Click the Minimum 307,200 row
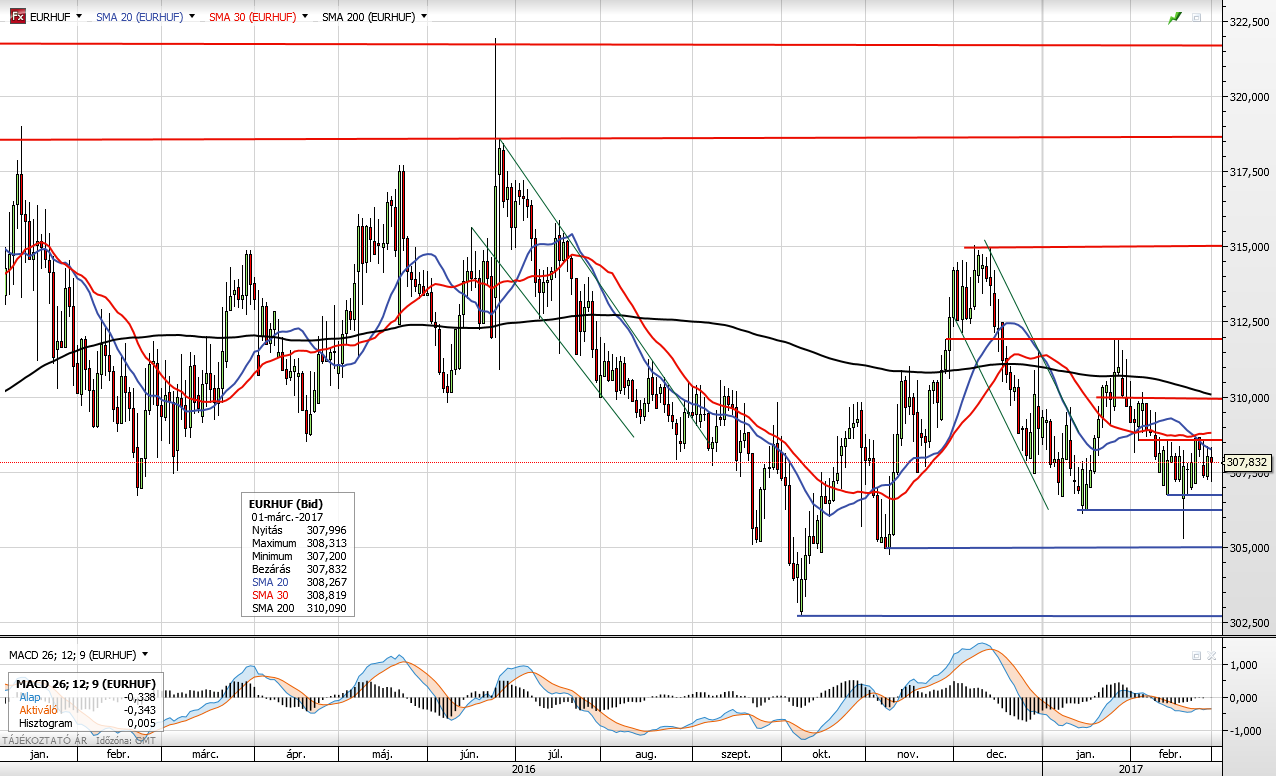 pyautogui.click(x=299, y=556)
